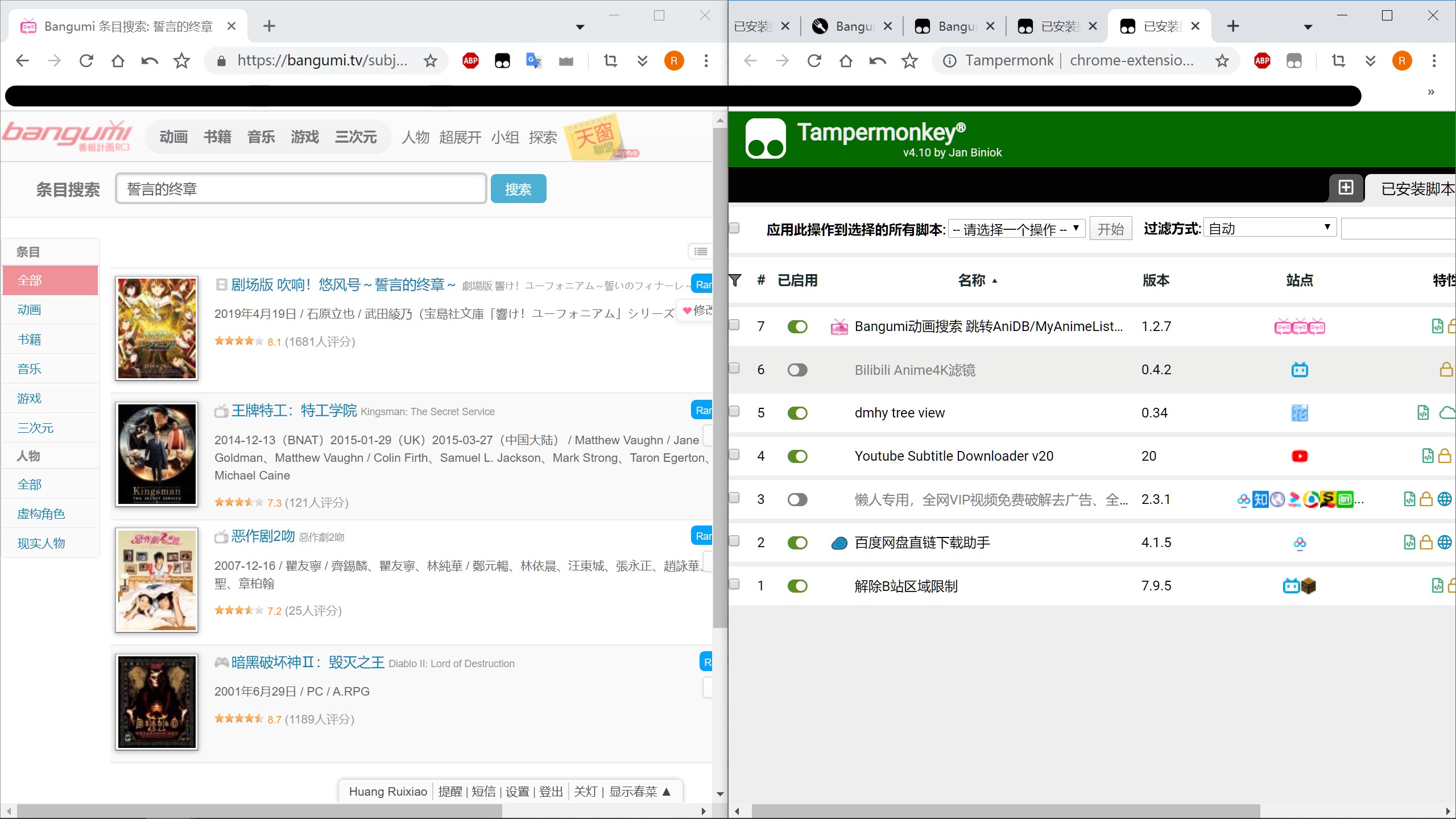The height and width of the screenshot is (819, 1456).
Task: Sort scripts by 名称 column header
Action: tap(977, 280)
